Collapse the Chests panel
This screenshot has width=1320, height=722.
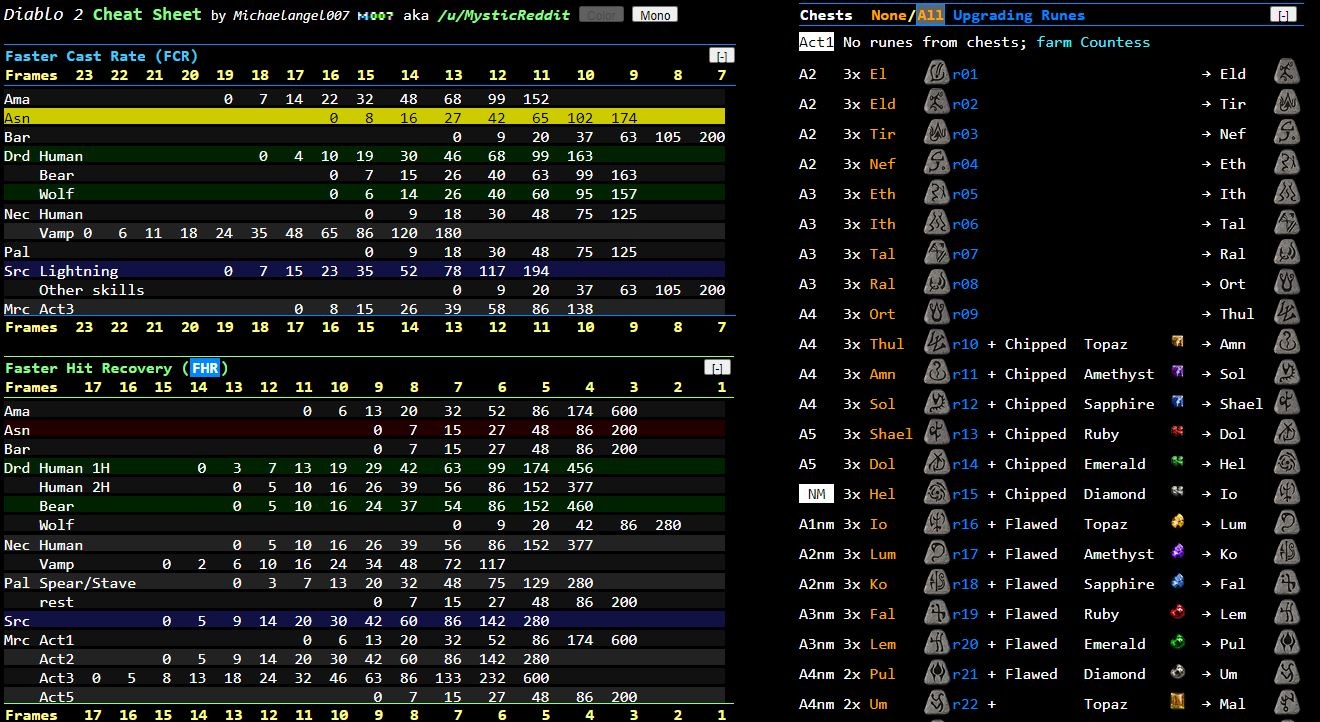point(1283,15)
